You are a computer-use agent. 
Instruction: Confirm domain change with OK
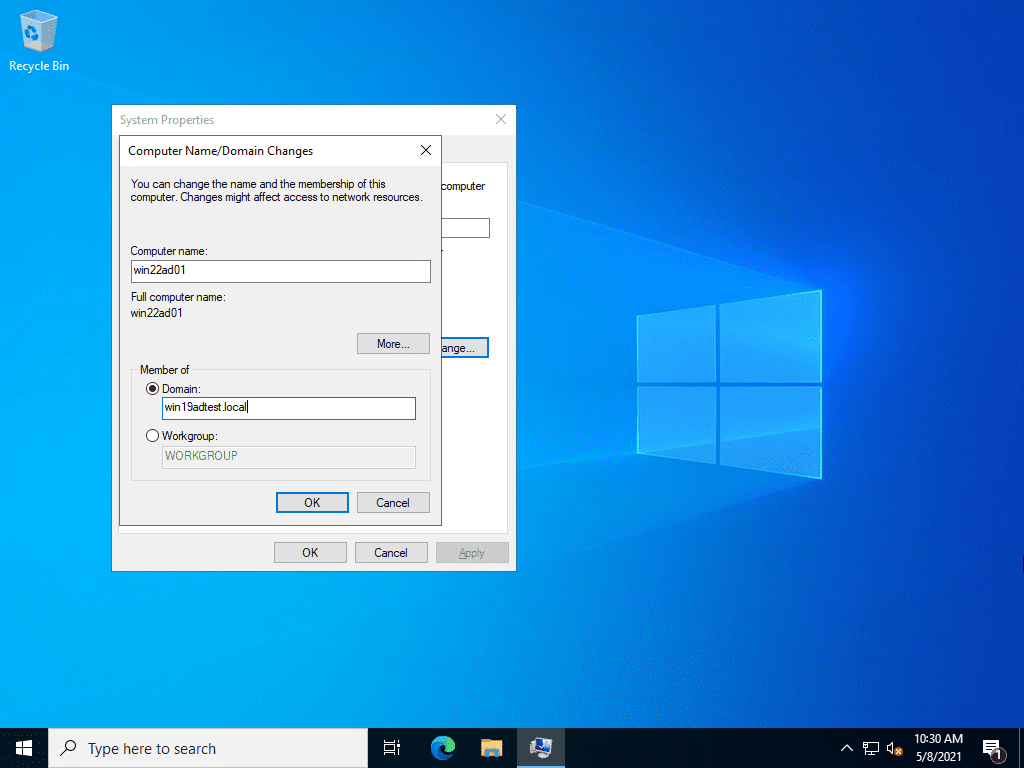[311, 502]
